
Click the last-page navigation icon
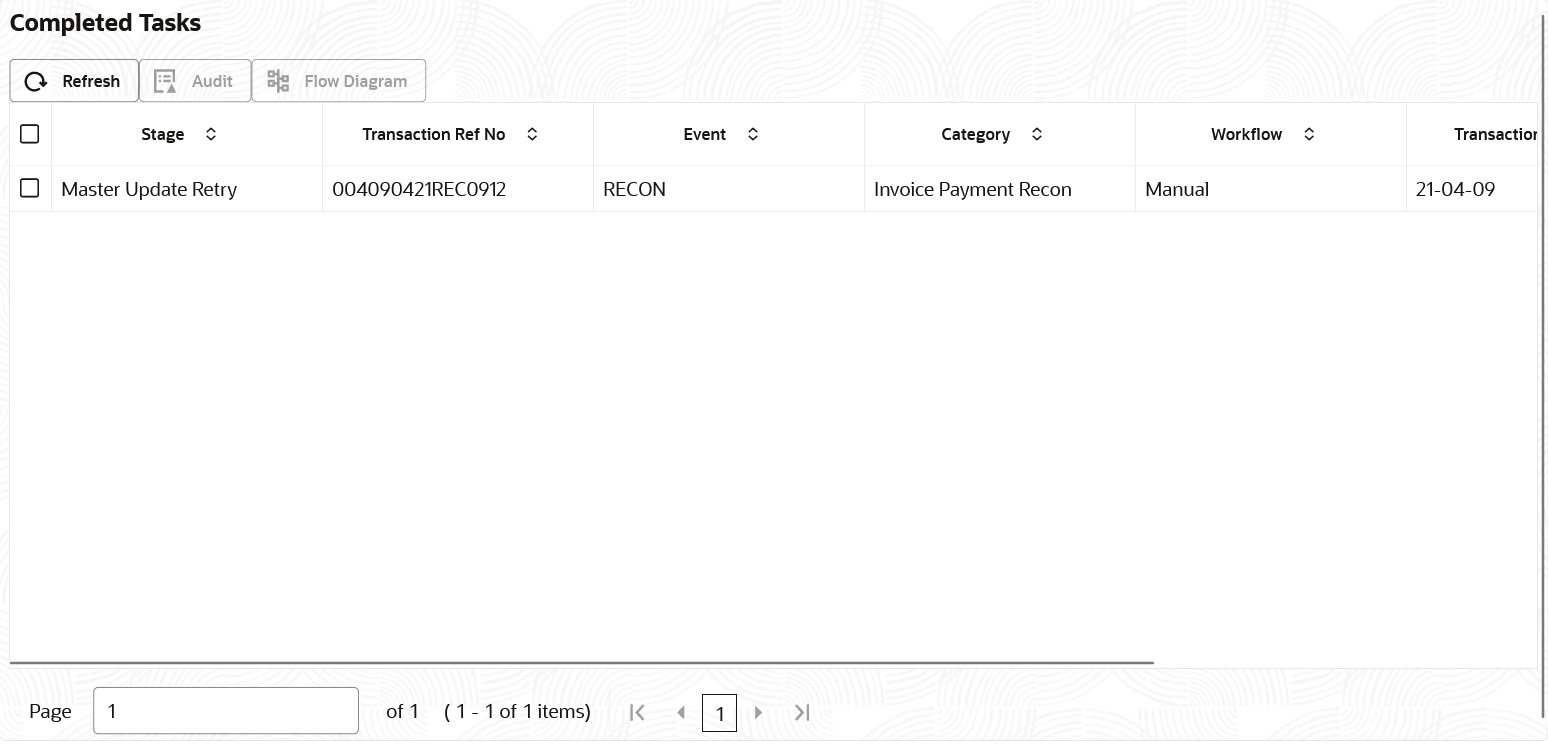(801, 712)
